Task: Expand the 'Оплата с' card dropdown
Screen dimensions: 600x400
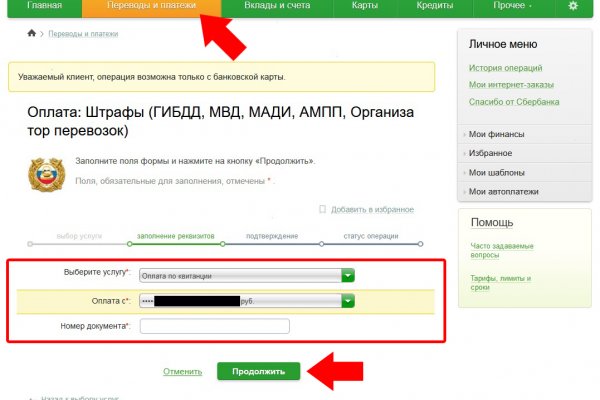Action: [x=348, y=300]
